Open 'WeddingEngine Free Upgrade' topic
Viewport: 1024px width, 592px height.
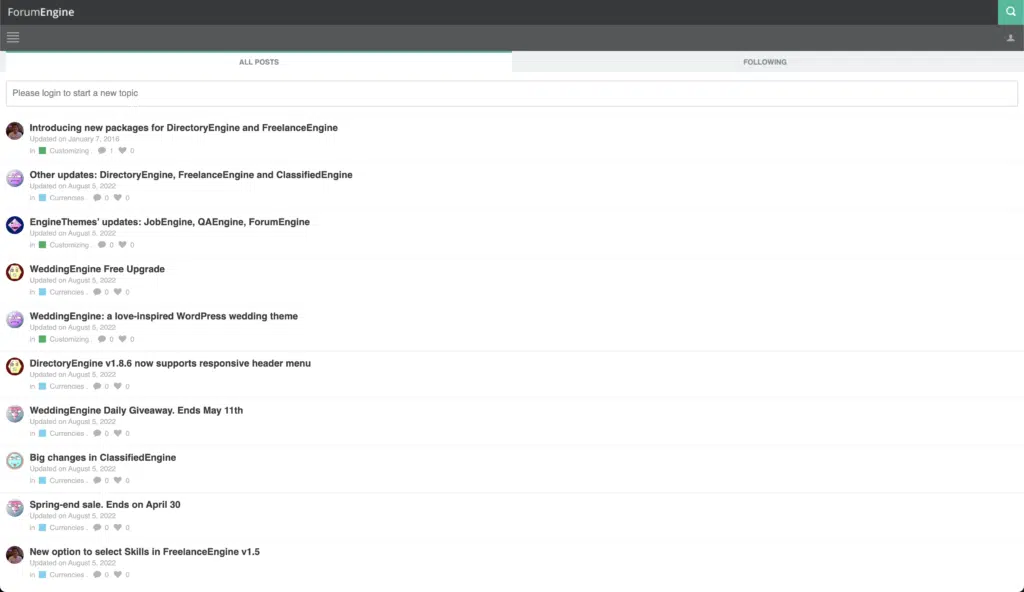point(97,269)
